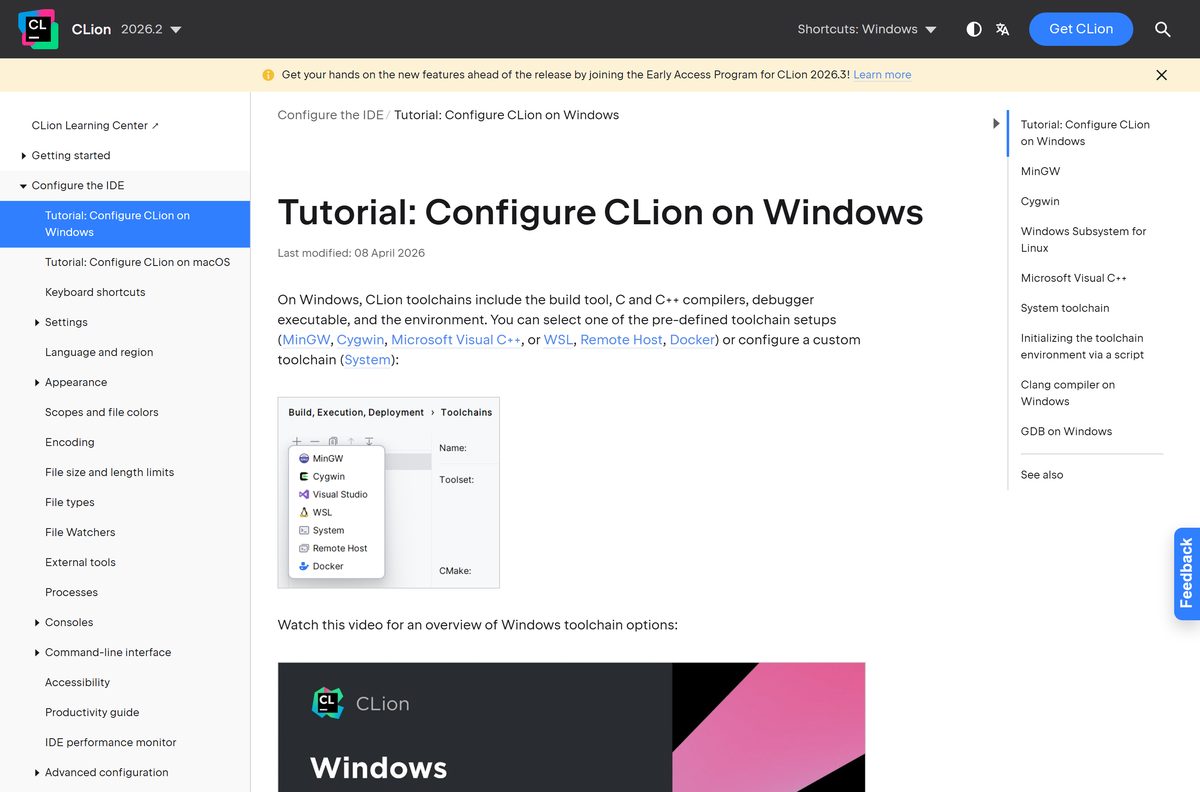Expand the Advanced configuration item
The height and width of the screenshot is (792, 1200).
click(37, 772)
